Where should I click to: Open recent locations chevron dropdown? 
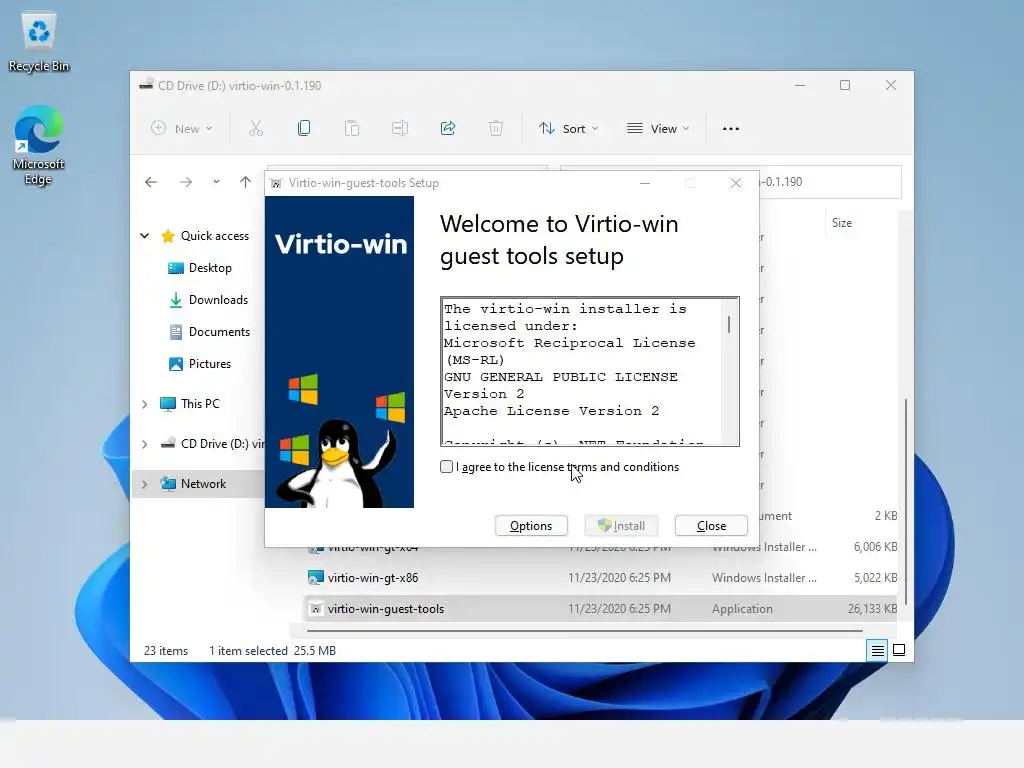216,182
